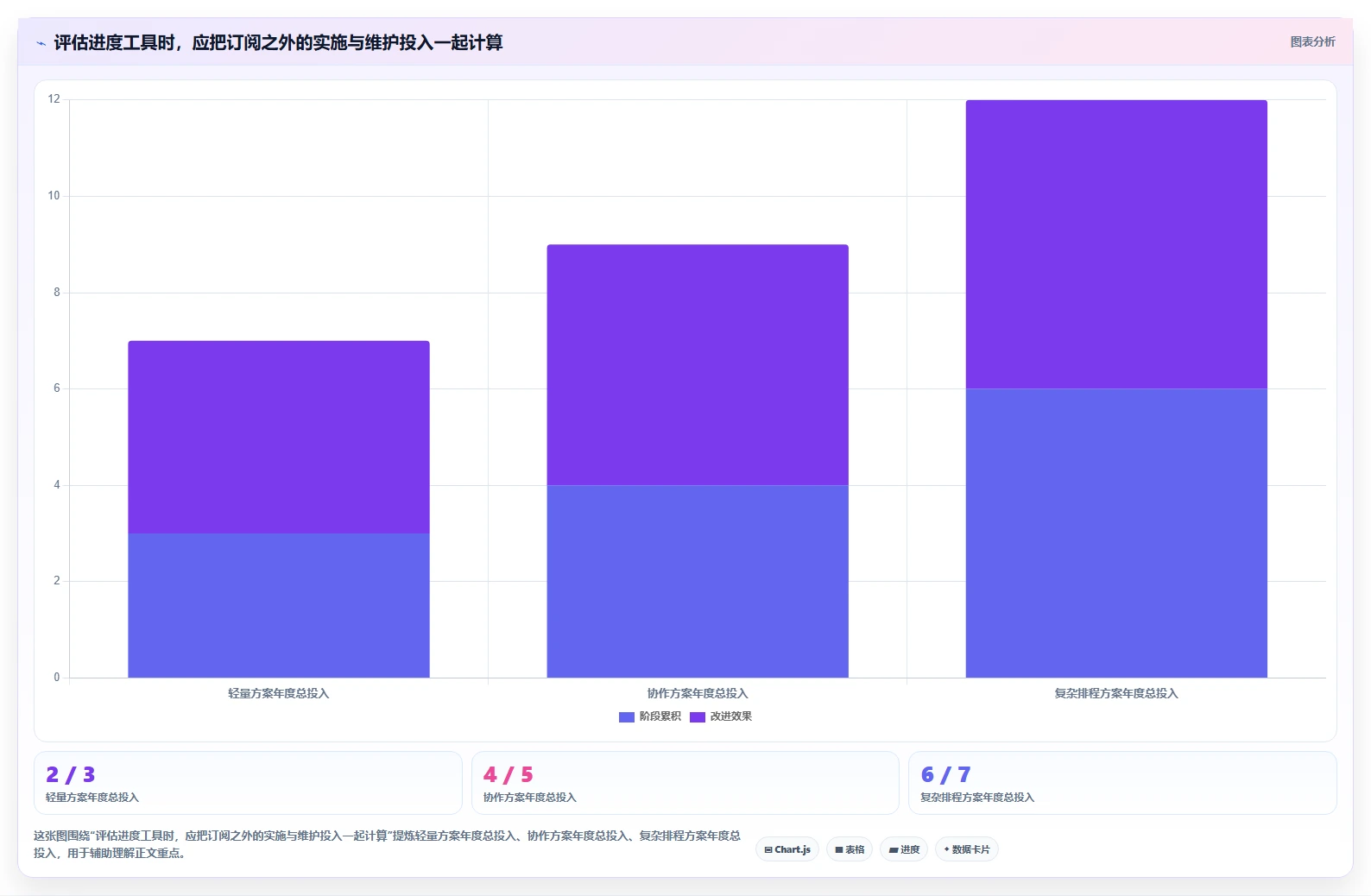
Task: Click the 复杂排程方案年度总投入 axis label
Action: pyautogui.click(x=1116, y=693)
